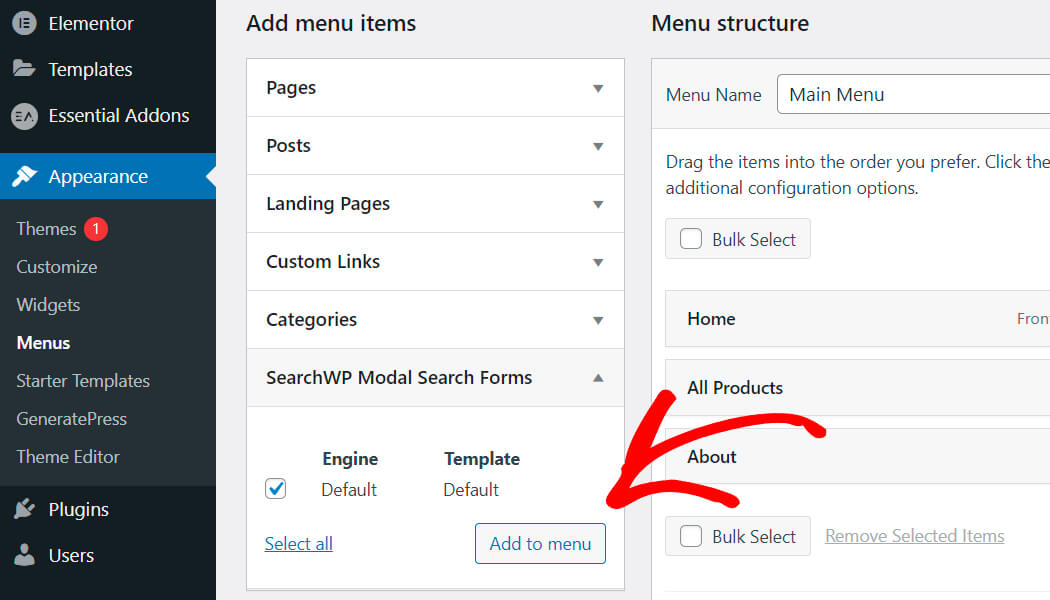
Task: Click the Categories accordion title
Action: 311,319
